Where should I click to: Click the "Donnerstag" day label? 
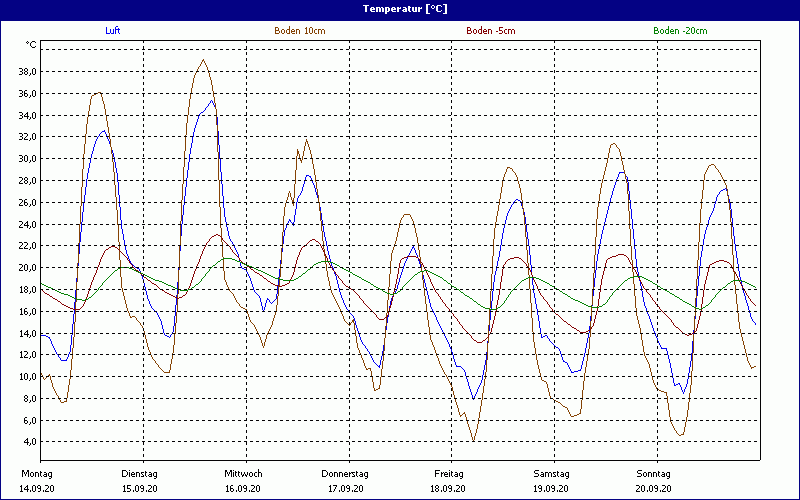point(345,474)
